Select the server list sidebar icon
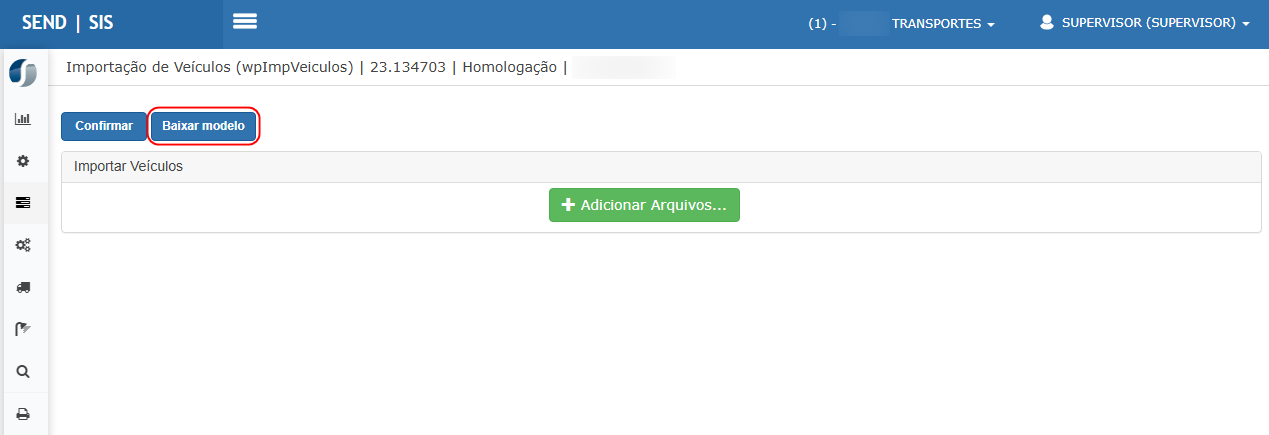1269x435 pixels. pyautogui.click(x=23, y=203)
